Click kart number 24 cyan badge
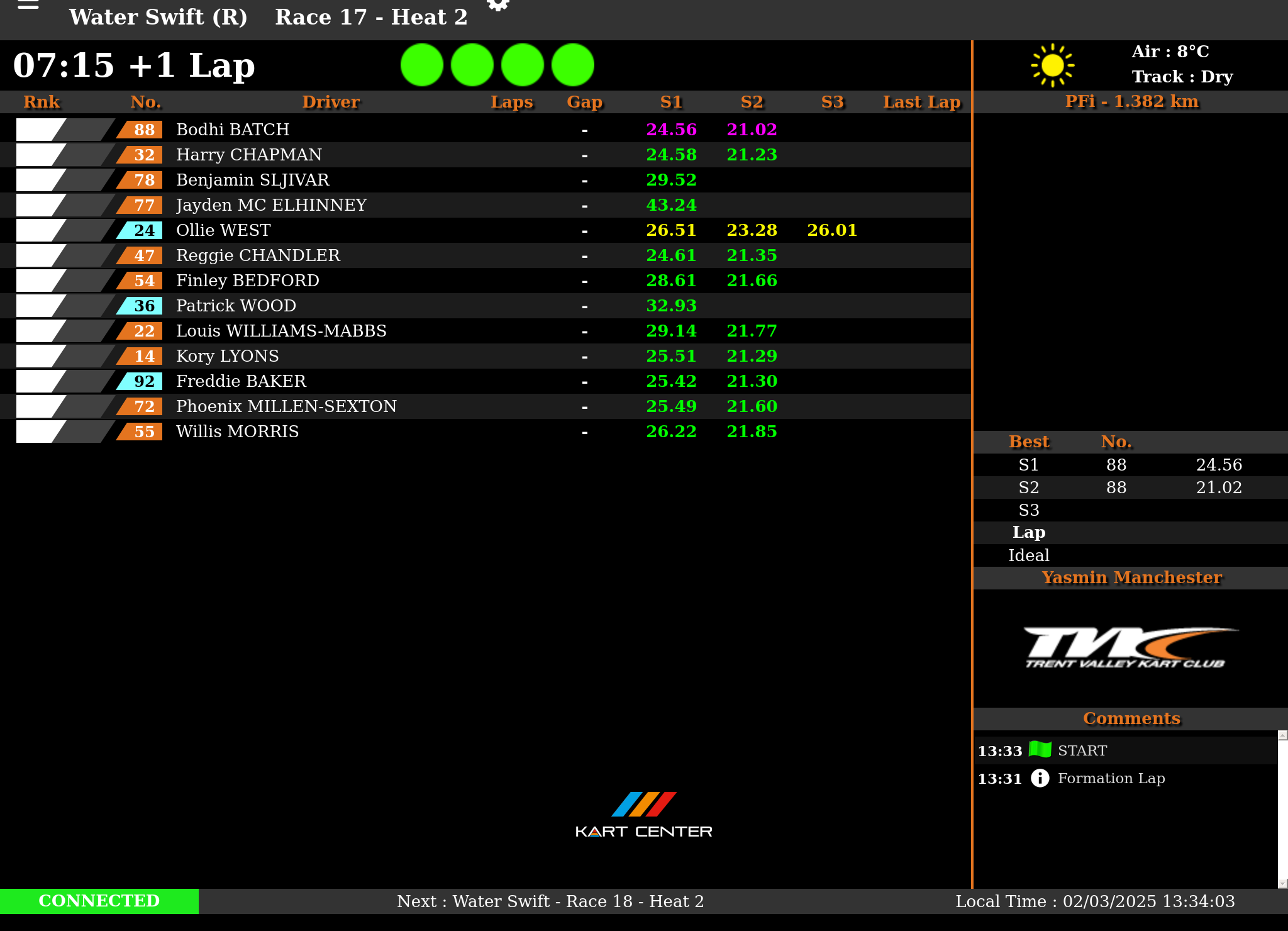This screenshot has height=931, width=1288. coord(143,230)
